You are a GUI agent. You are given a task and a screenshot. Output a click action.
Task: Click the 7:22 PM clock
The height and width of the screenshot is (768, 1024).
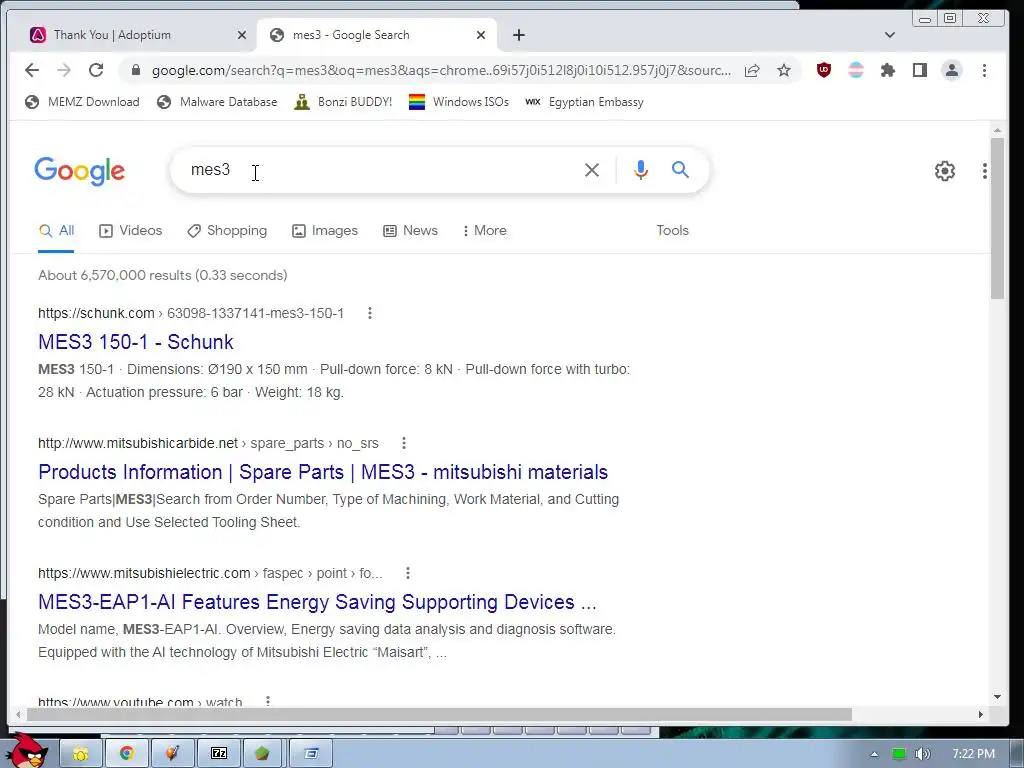[x=974, y=754]
